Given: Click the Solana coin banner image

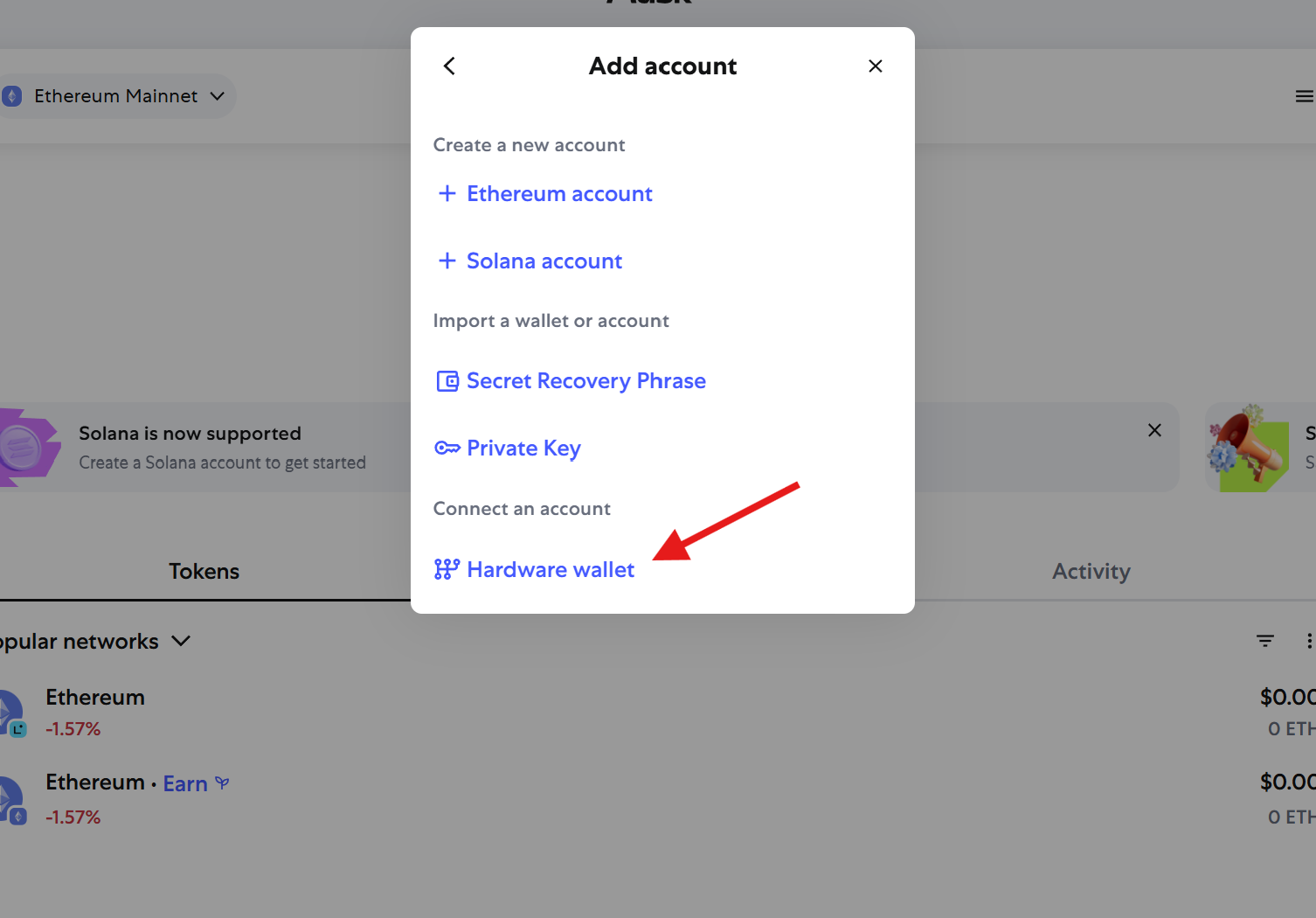Looking at the screenshot, I should coord(29,447).
